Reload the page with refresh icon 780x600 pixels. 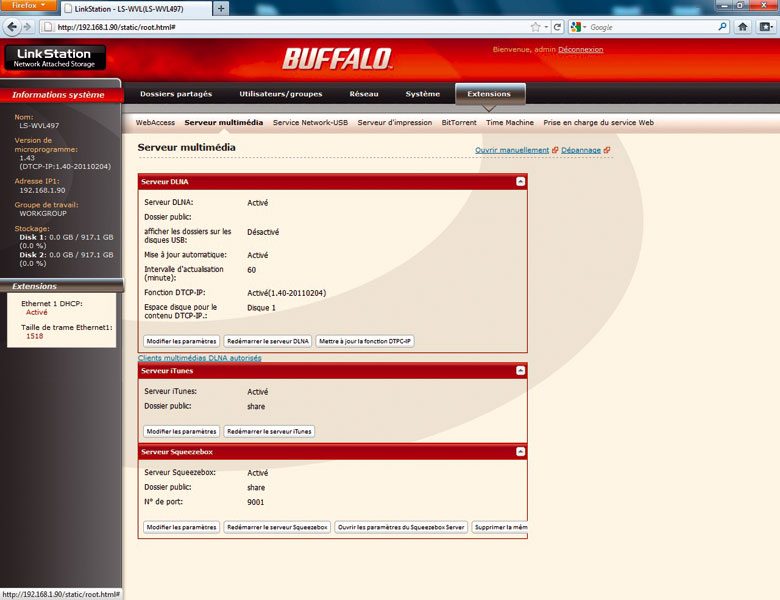coord(557,27)
